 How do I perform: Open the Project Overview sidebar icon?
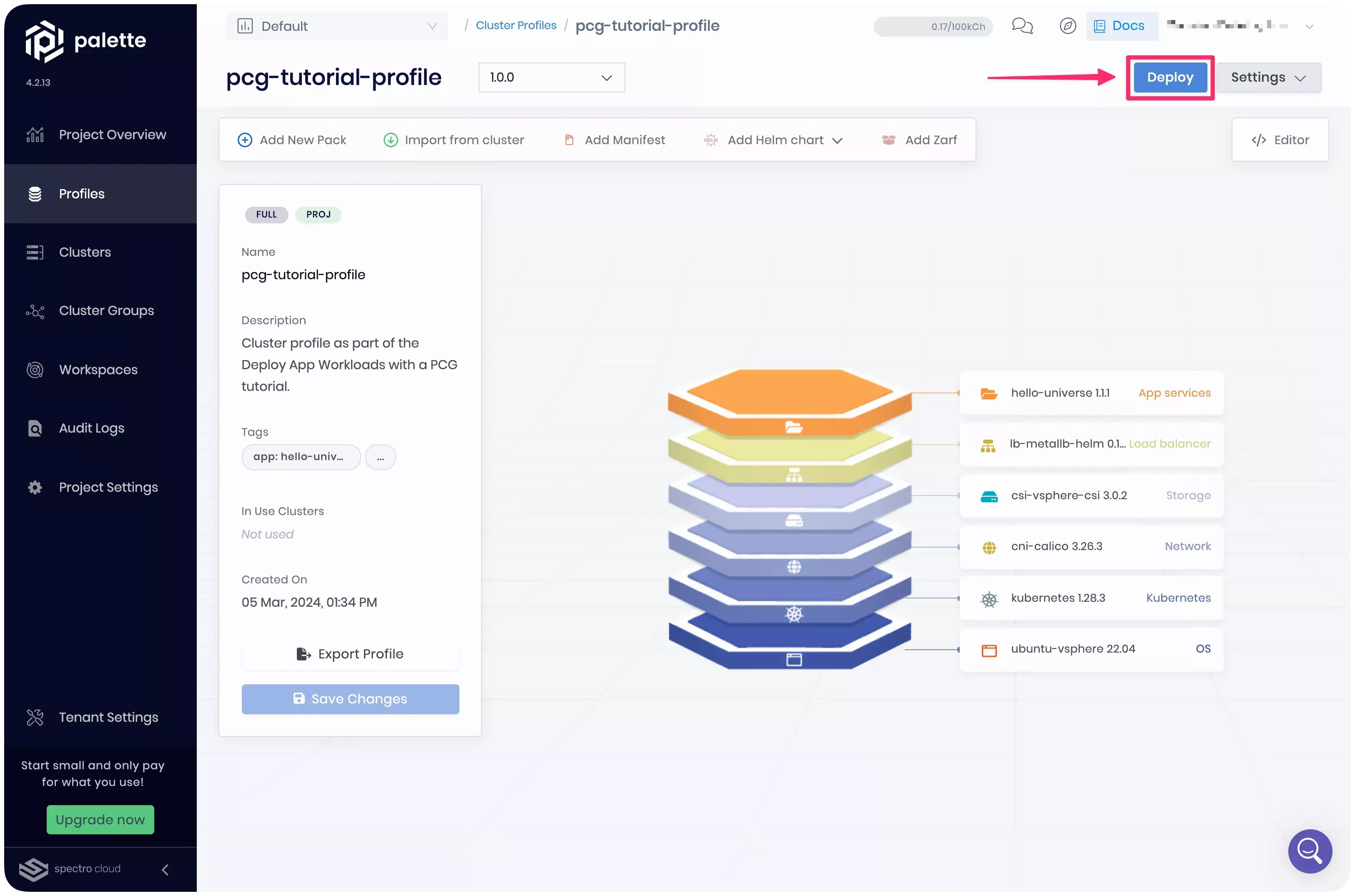[35, 134]
